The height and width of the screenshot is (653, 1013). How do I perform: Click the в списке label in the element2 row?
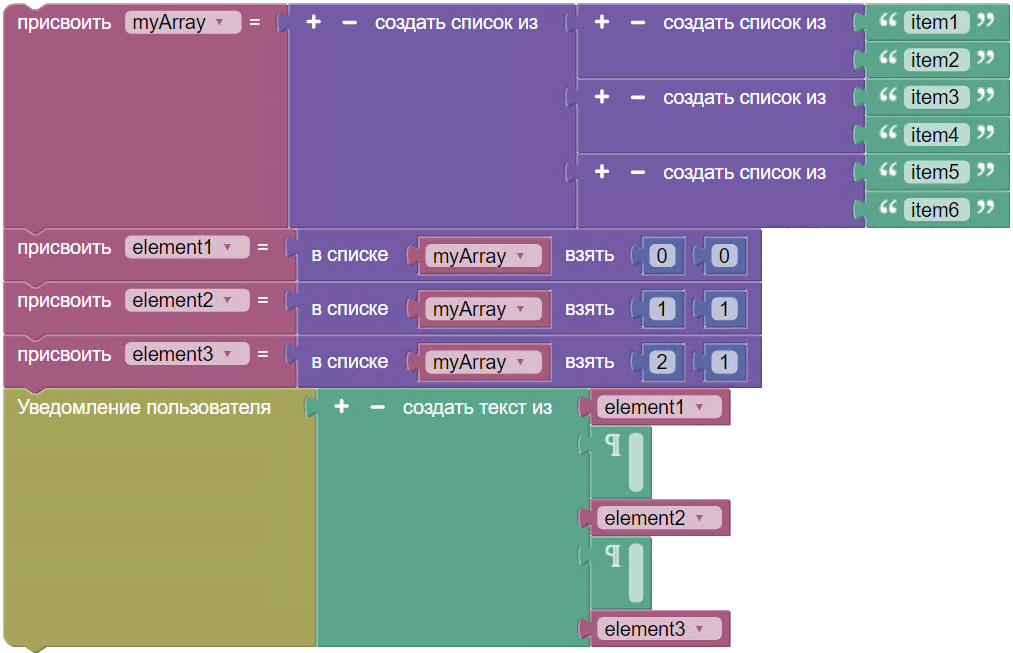350,309
